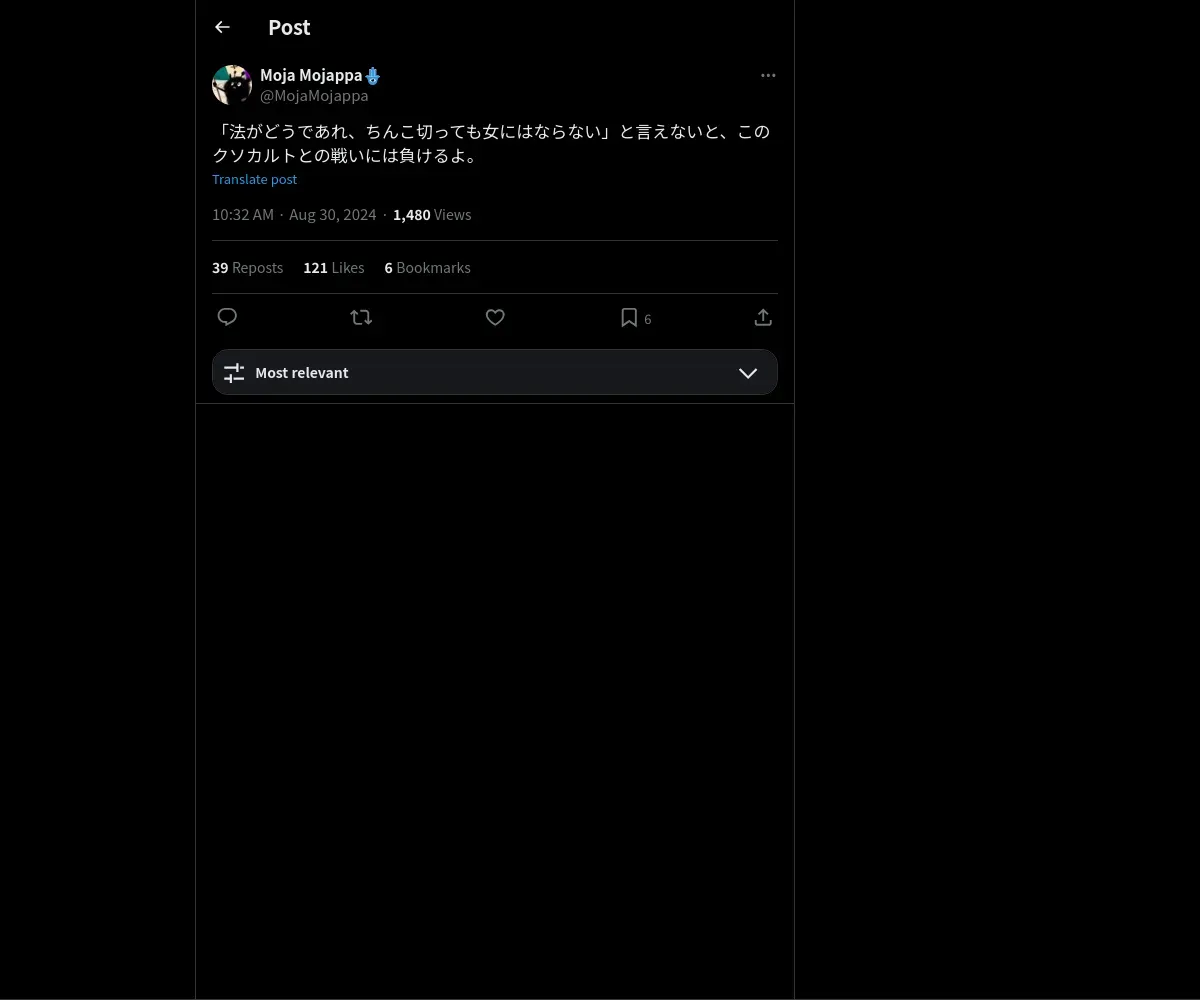The image size is (1200, 1000).
Task: Open the 6 Bookmarks count link
Action: (x=427, y=268)
